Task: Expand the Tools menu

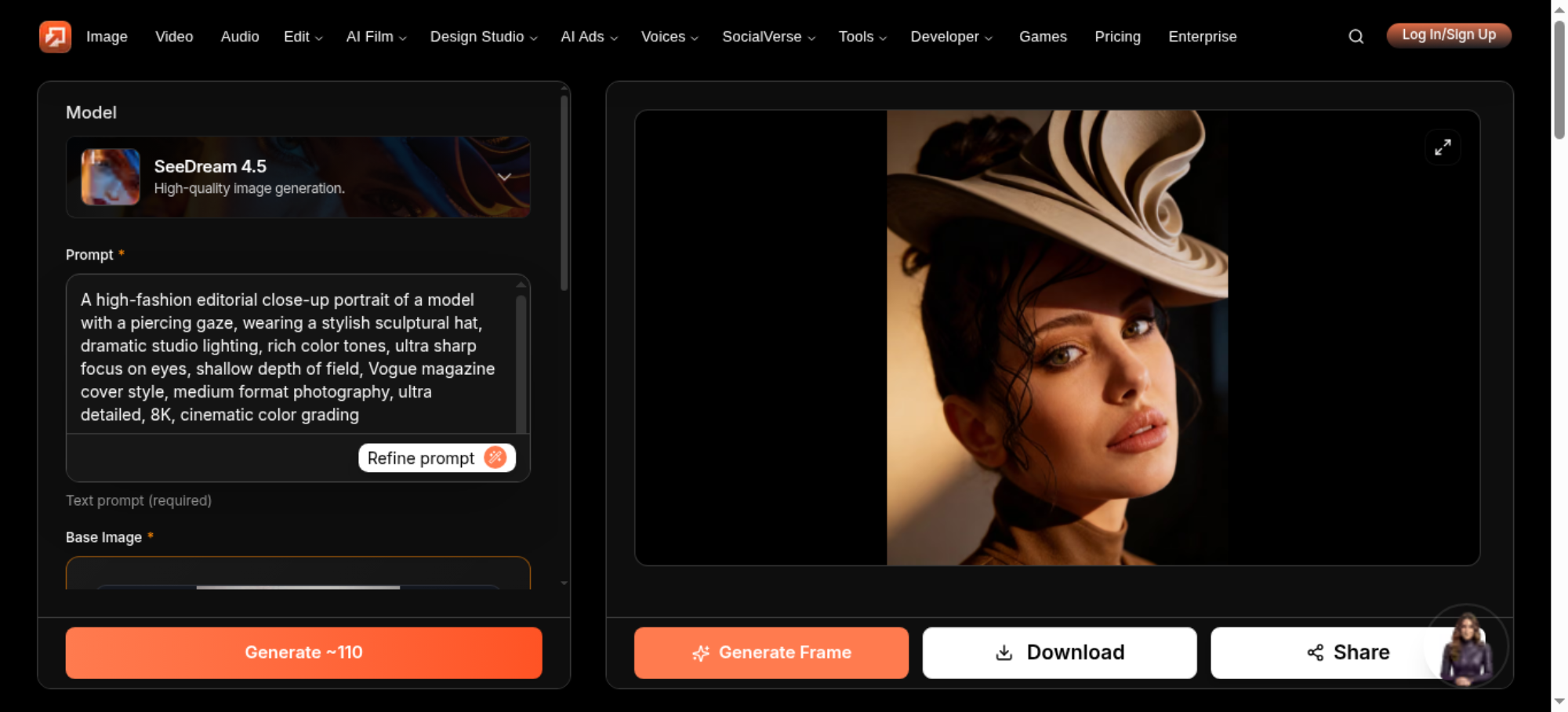Action: (862, 36)
